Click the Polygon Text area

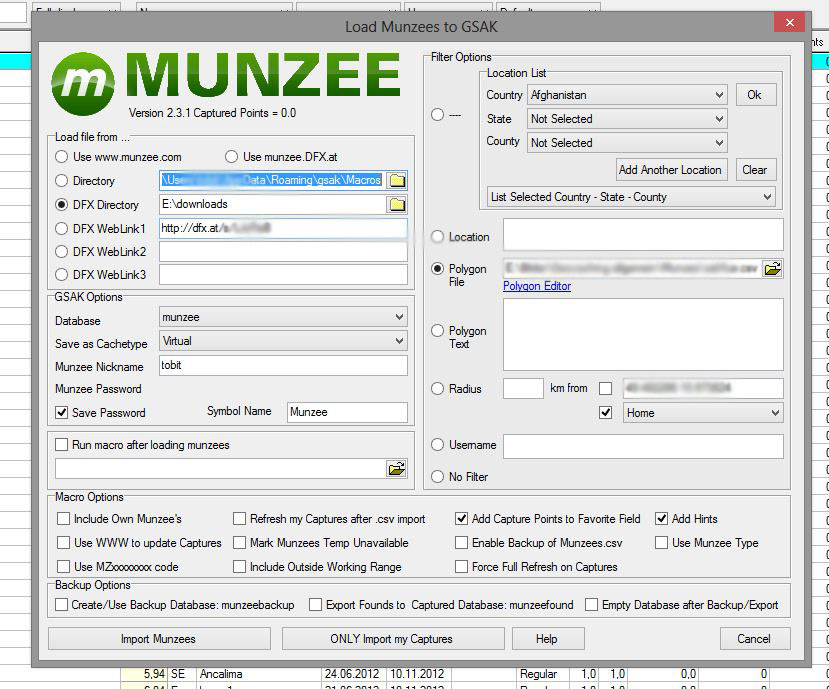pos(643,334)
